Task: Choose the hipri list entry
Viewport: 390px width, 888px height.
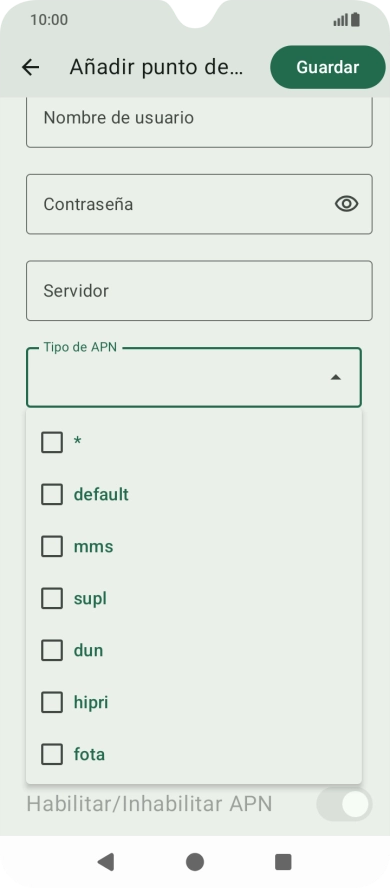Action: pyautogui.click(x=194, y=702)
